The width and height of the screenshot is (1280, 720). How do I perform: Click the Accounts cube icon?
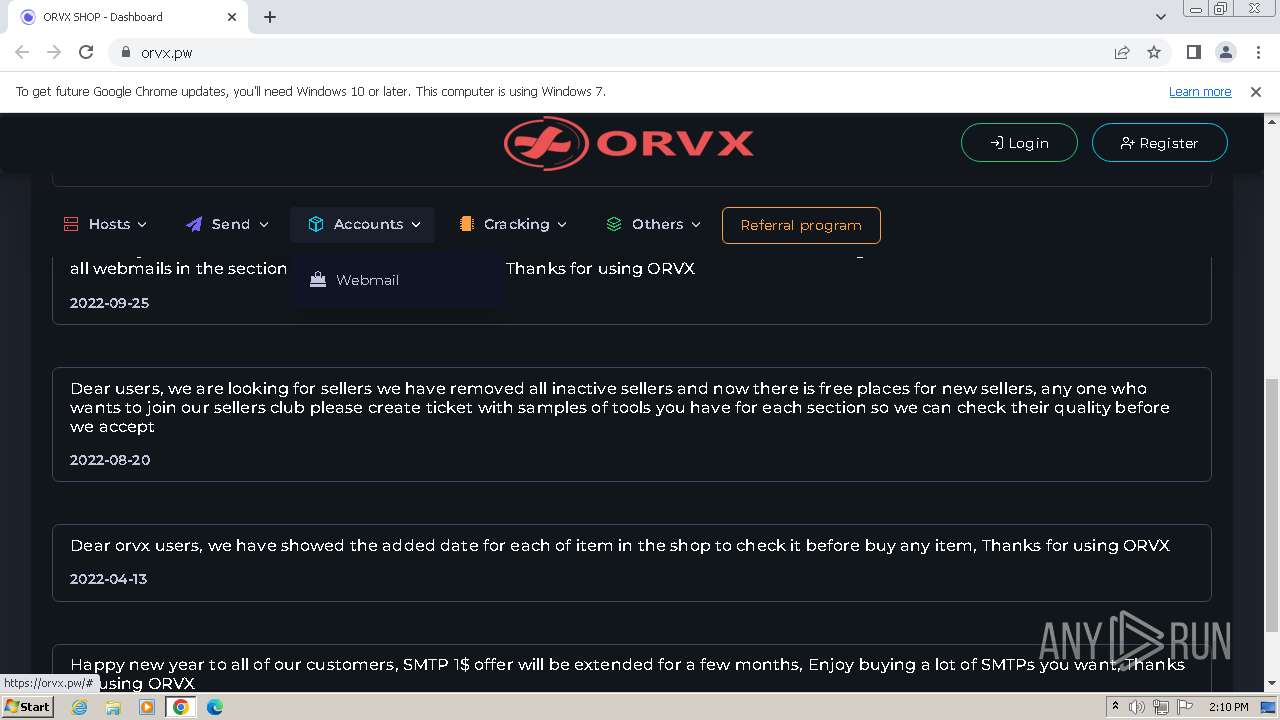coord(316,224)
